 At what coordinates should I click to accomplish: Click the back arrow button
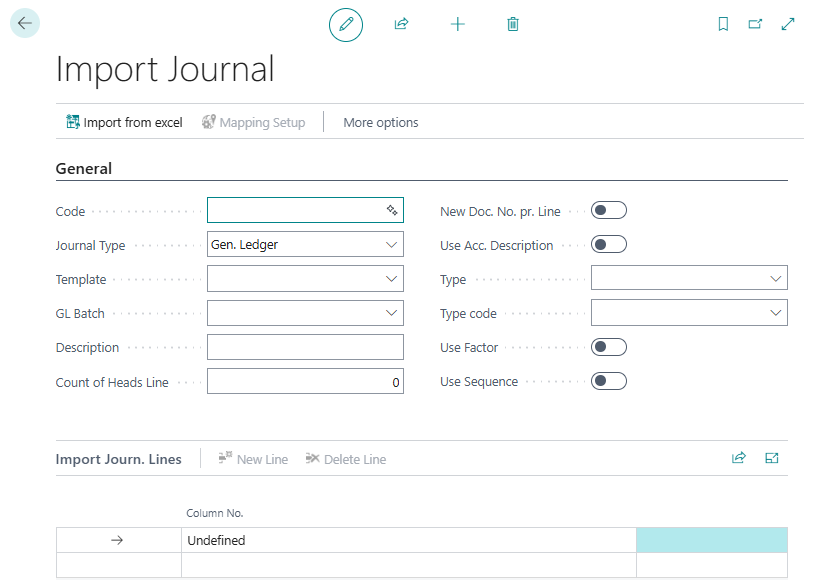(25, 23)
